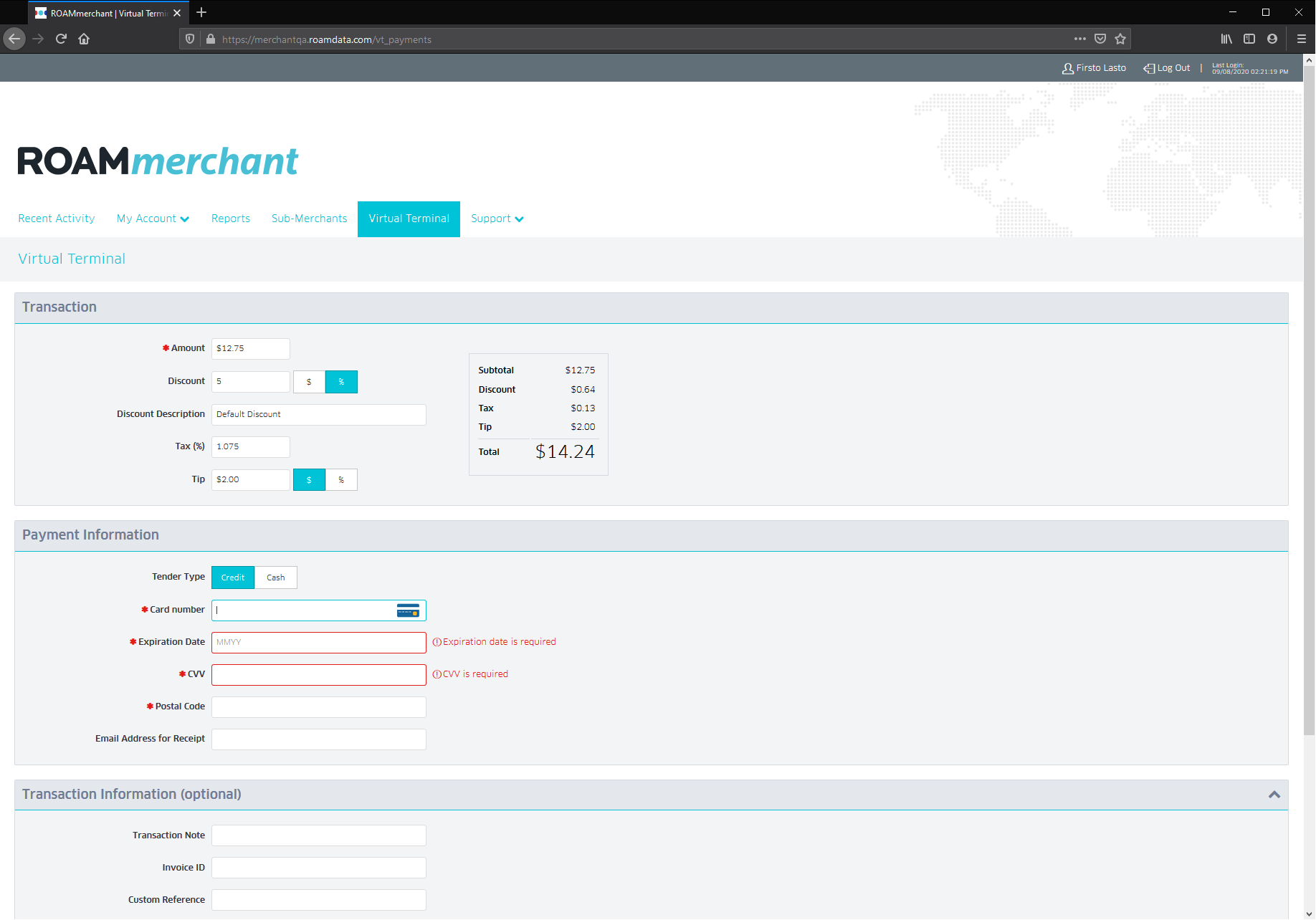1316x920 pixels.
Task: Click the Email Address for Receipt field
Action: [319, 739]
